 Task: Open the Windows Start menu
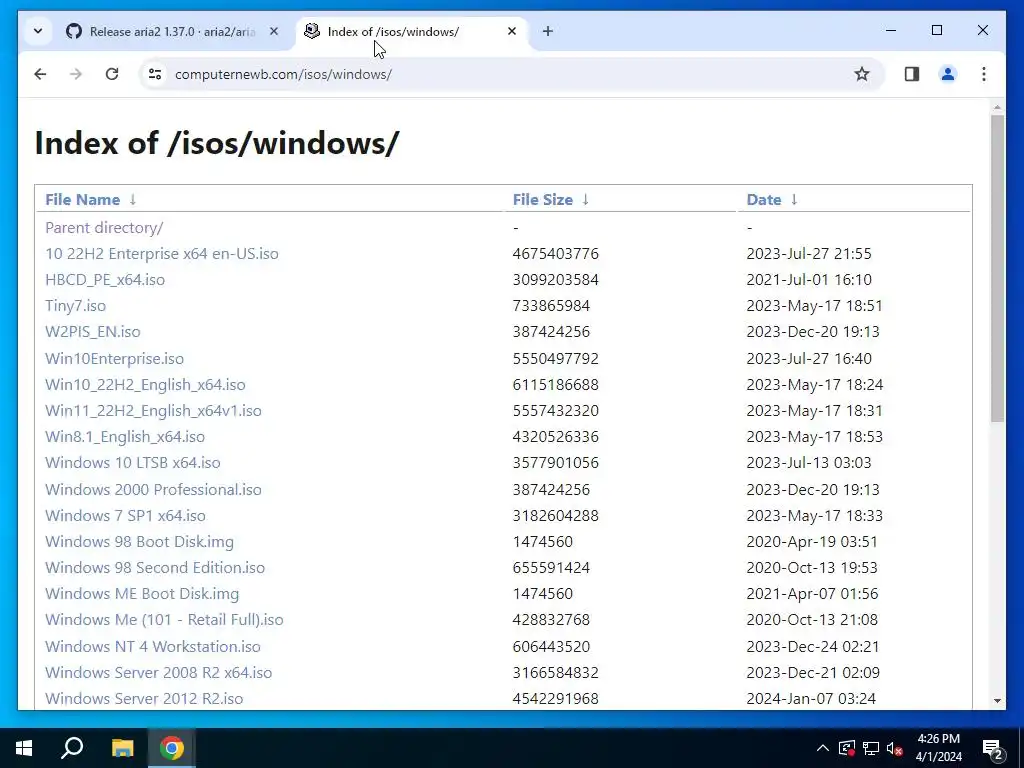click(x=24, y=748)
